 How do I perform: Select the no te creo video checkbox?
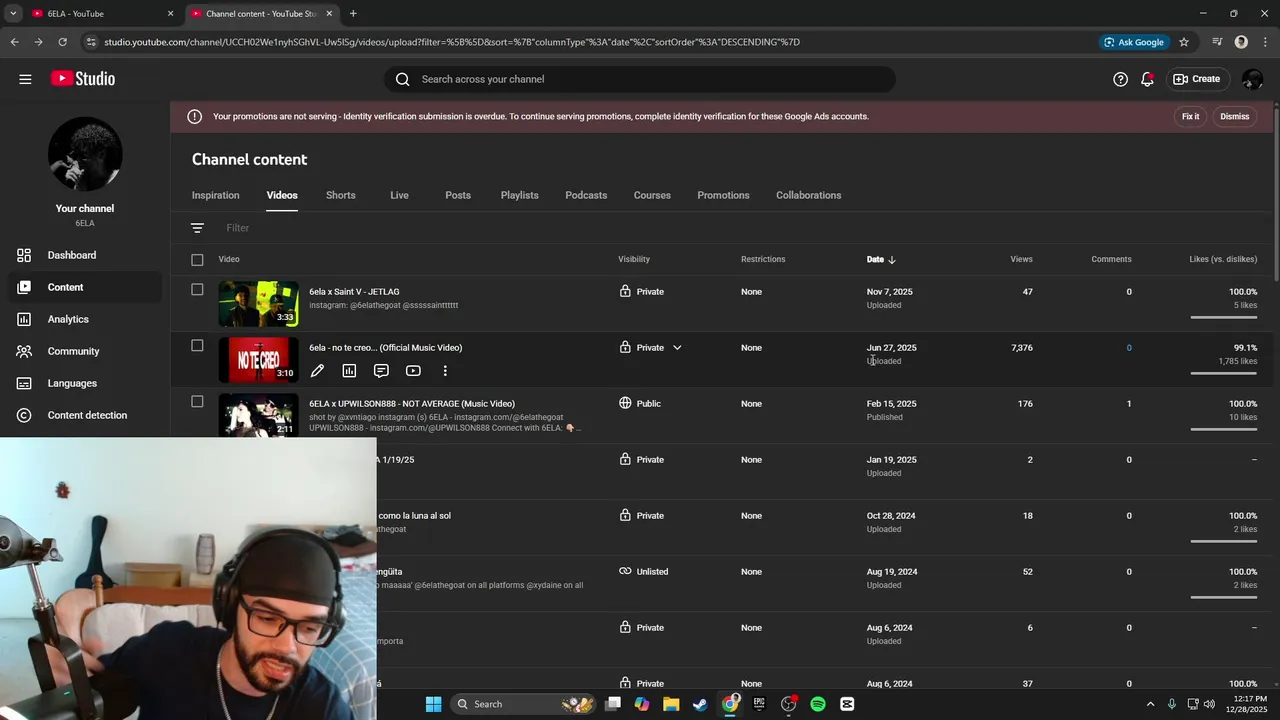[197, 346]
